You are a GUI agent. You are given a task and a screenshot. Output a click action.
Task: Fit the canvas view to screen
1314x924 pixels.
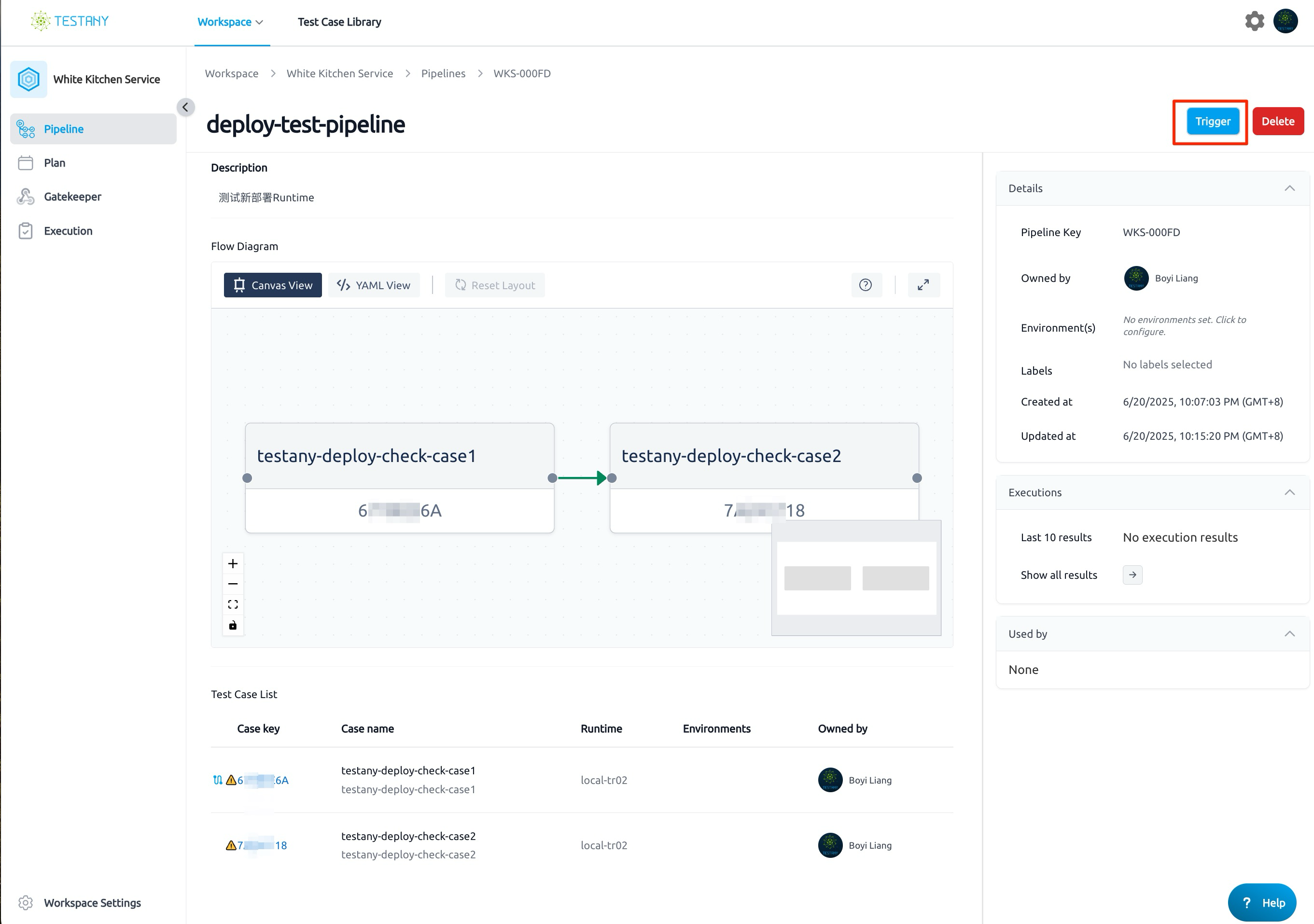click(x=233, y=604)
